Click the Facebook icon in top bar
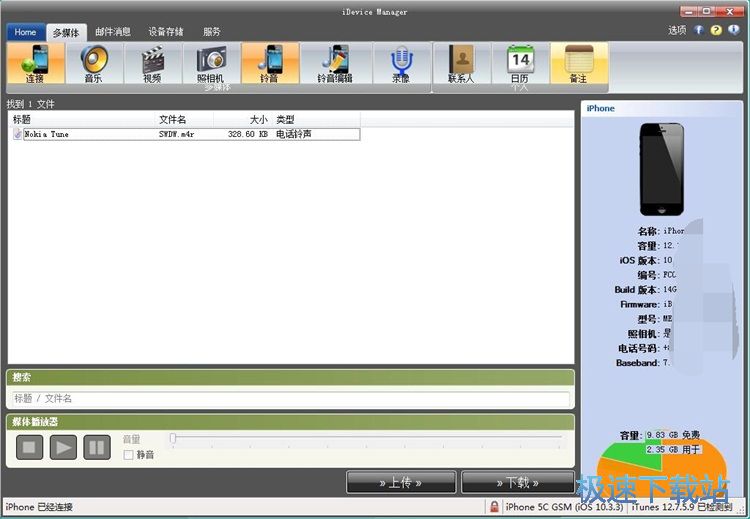The height and width of the screenshot is (519, 750). point(699,30)
